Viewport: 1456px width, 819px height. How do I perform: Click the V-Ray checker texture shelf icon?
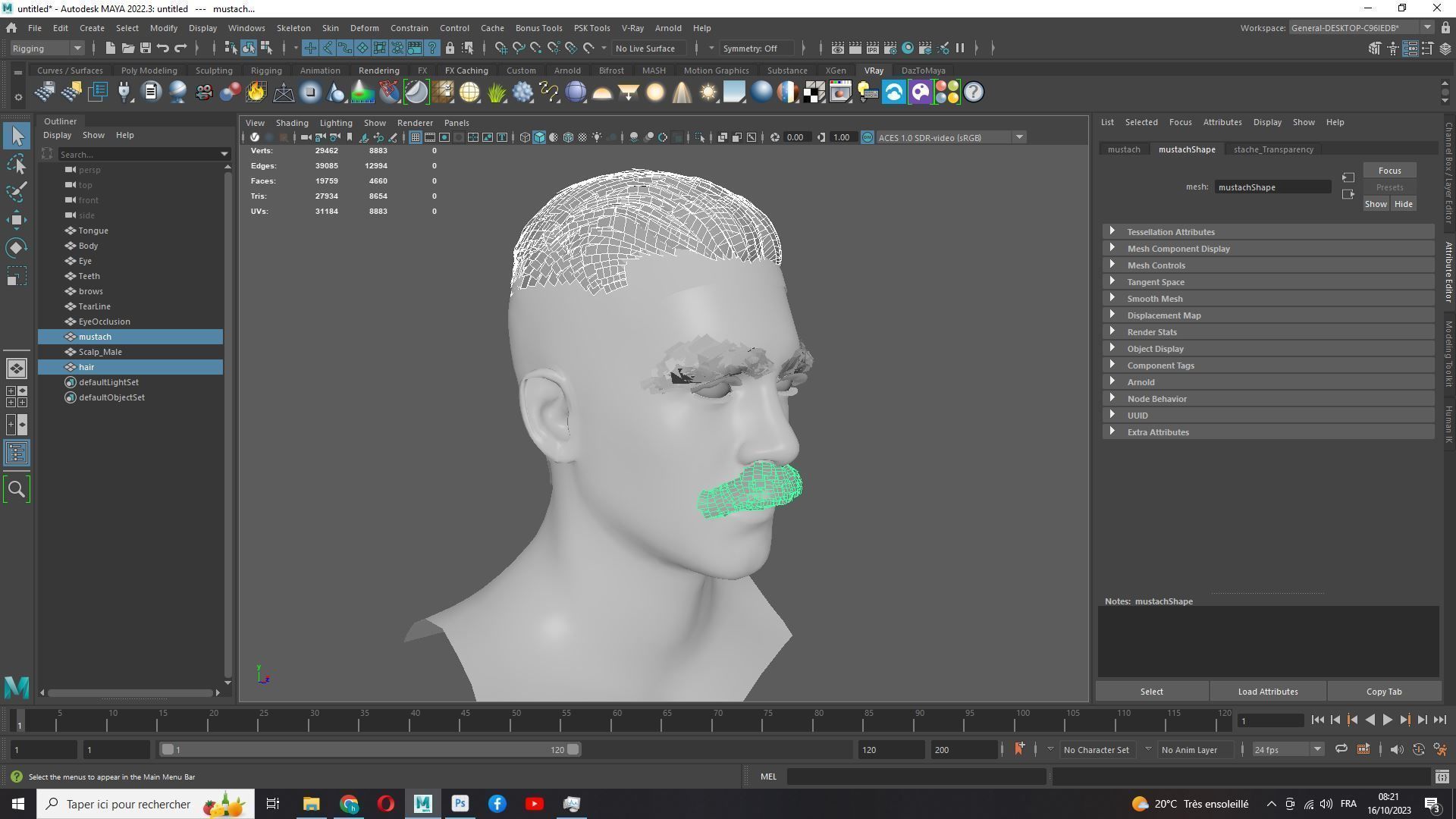point(814,93)
